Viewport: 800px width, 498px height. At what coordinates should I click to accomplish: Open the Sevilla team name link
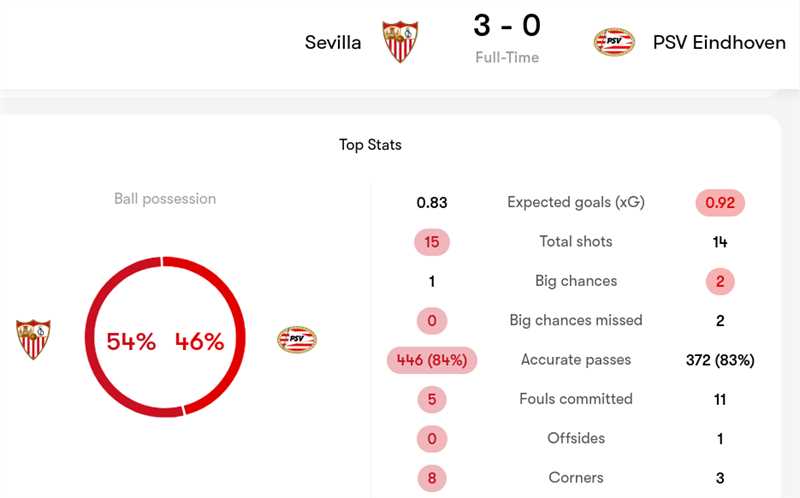coord(333,43)
